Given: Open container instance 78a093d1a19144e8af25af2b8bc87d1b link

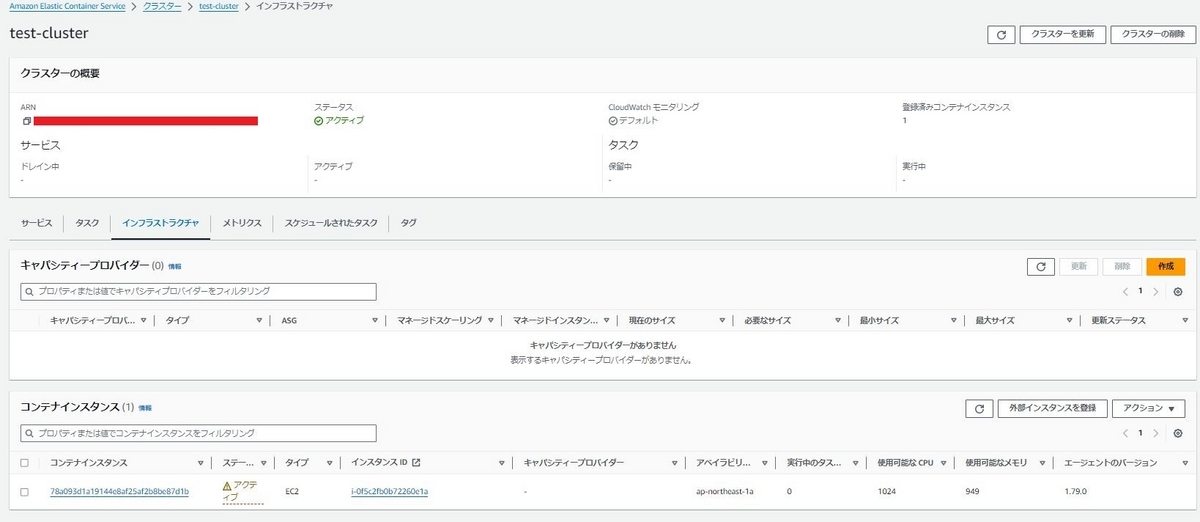Looking at the screenshot, I should 119,491.
